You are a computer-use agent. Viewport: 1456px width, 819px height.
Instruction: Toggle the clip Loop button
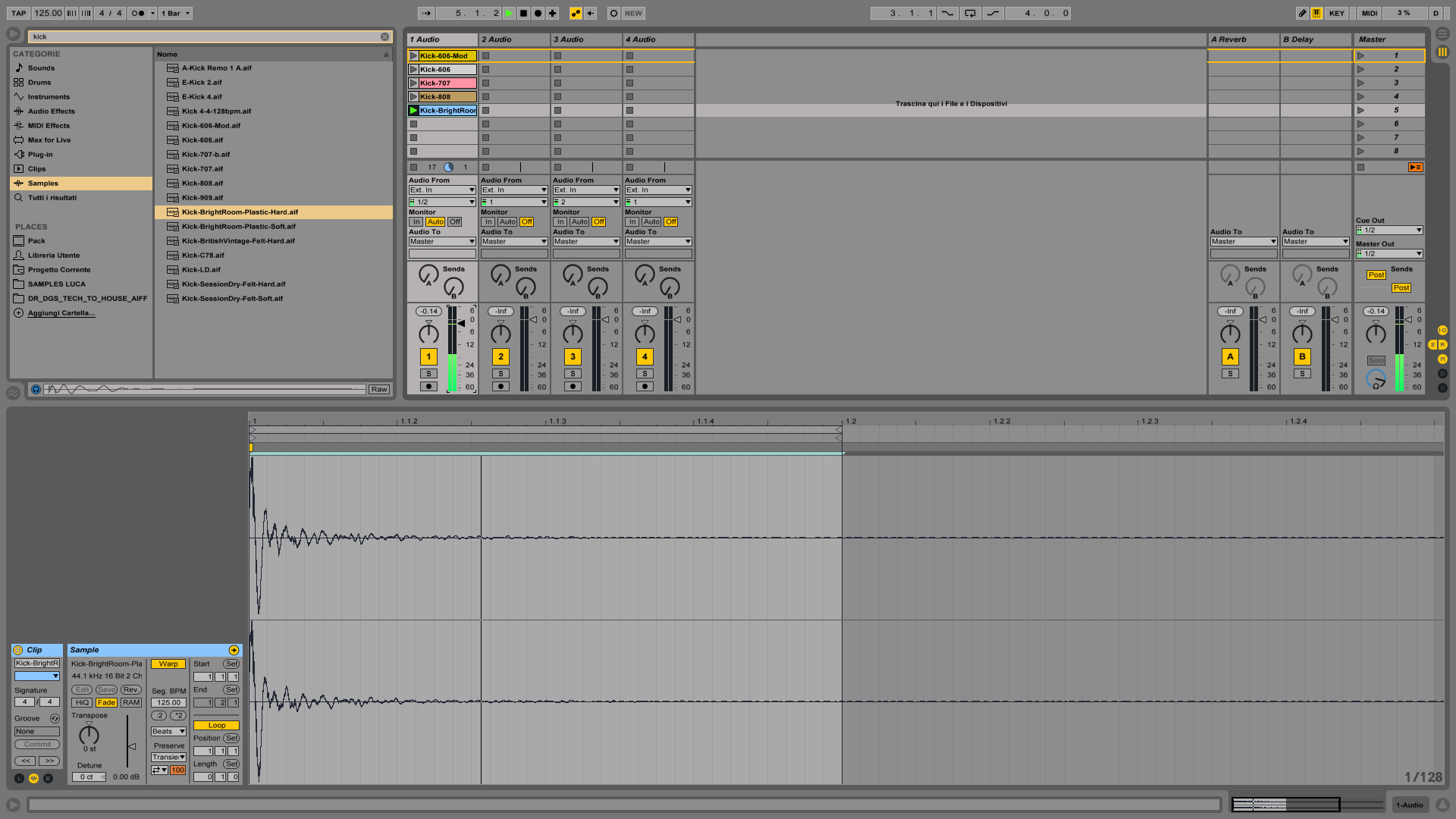click(x=216, y=725)
